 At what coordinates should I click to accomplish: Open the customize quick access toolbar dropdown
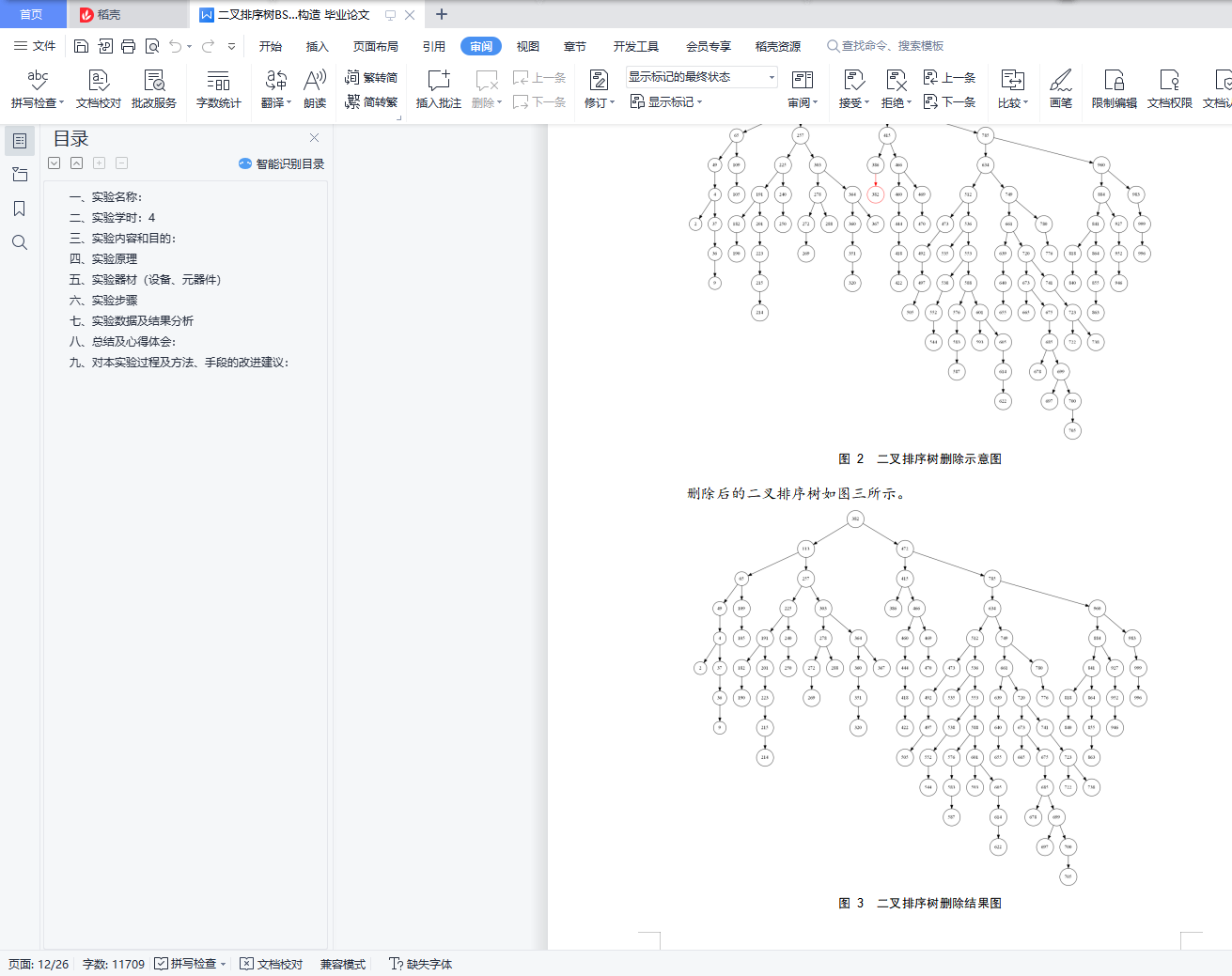(231, 46)
